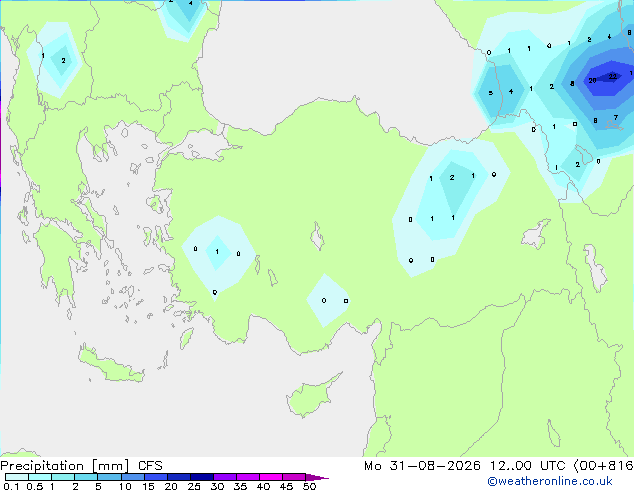Click the Mo 31-08-2026 12.00 UTC timestamp
The height and width of the screenshot is (490, 634).
coord(465,466)
